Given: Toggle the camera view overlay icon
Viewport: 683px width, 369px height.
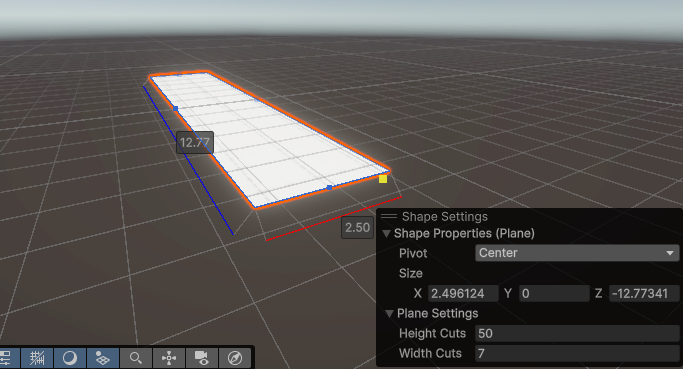Looking at the screenshot, I should [201, 358].
